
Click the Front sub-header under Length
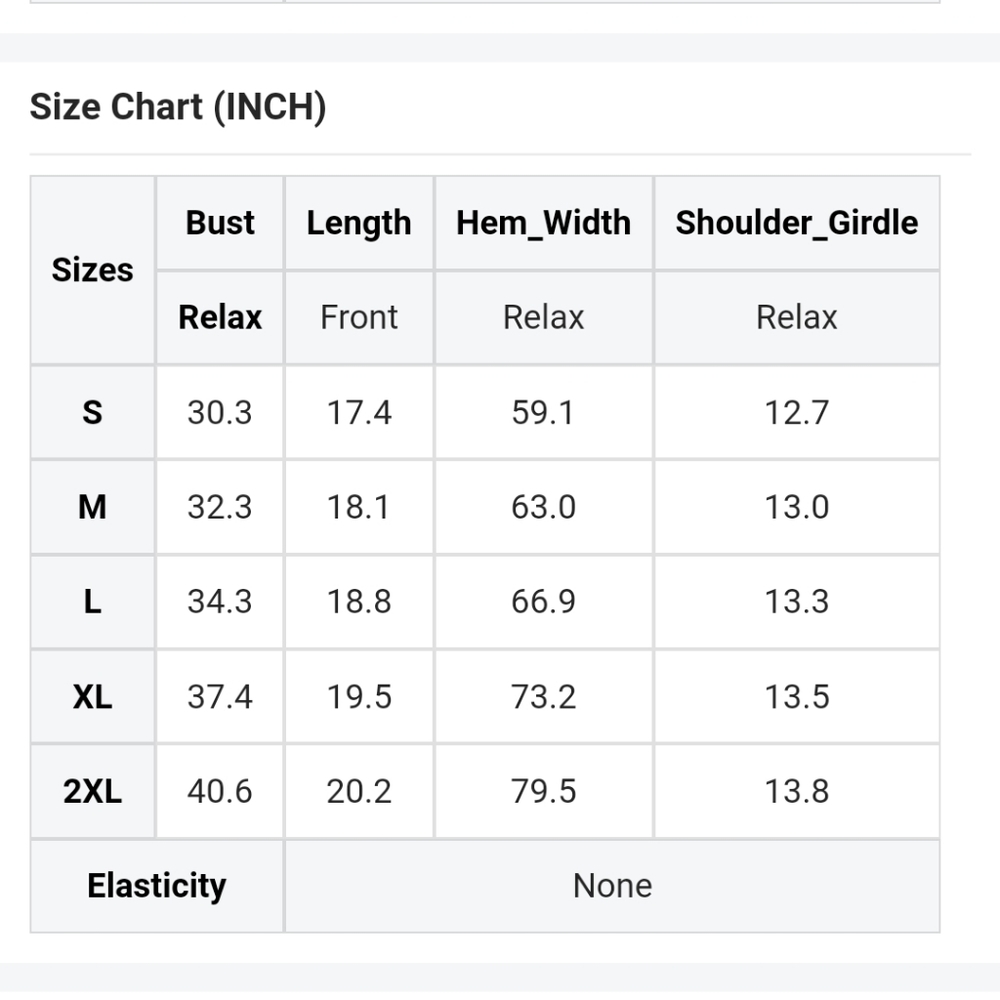click(x=359, y=318)
